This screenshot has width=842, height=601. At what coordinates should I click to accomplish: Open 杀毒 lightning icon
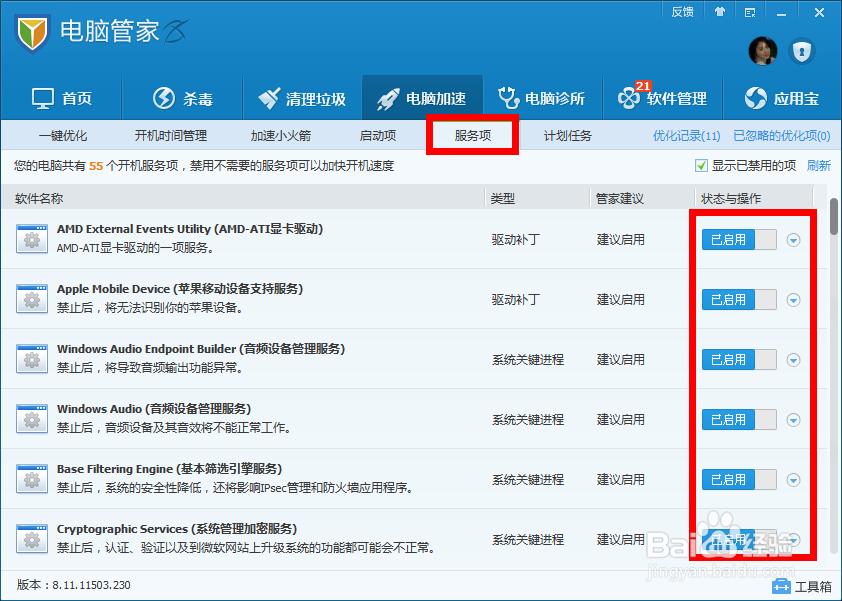[x=164, y=98]
